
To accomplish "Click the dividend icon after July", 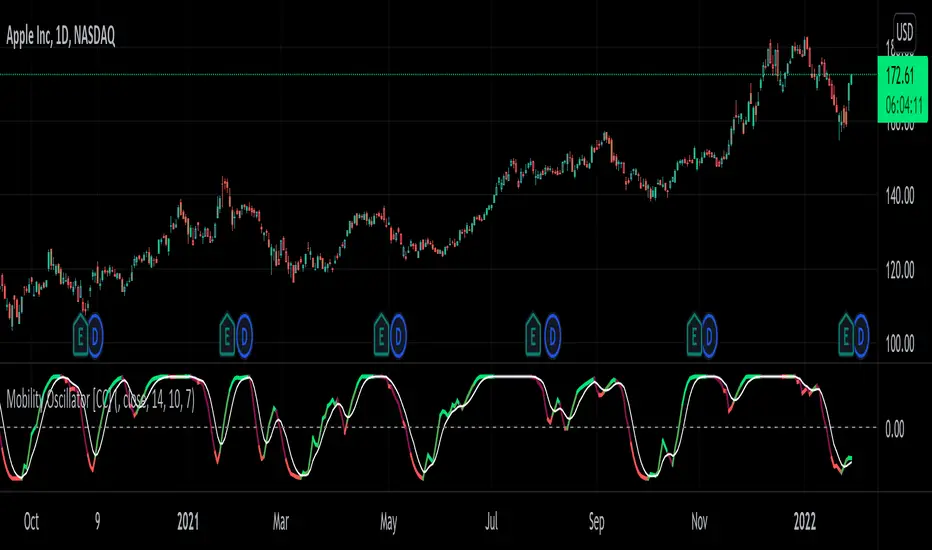I will 552,337.
